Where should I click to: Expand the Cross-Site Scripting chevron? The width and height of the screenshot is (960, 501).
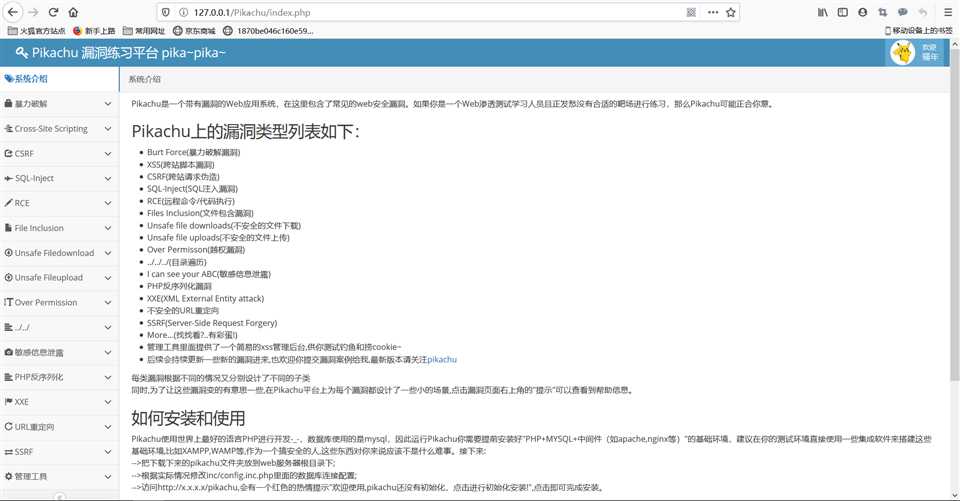click(x=108, y=129)
